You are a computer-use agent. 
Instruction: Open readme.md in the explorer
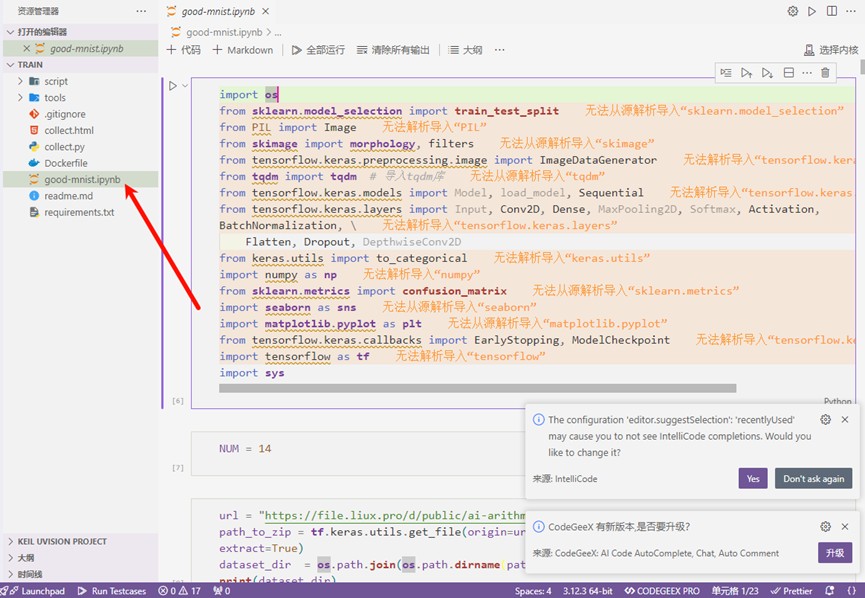(x=81, y=196)
